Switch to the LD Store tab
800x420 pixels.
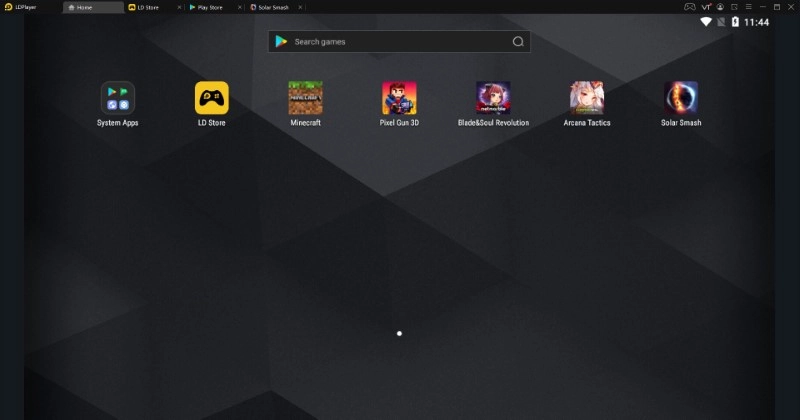click(148, 7)
